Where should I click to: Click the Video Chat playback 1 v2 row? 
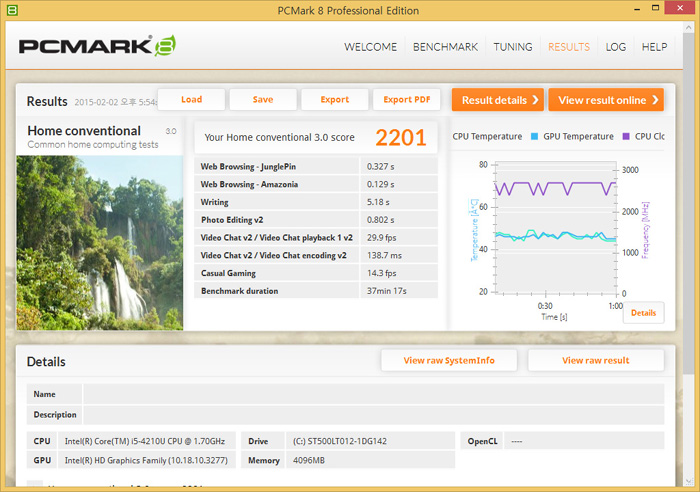tap(316, 238)
